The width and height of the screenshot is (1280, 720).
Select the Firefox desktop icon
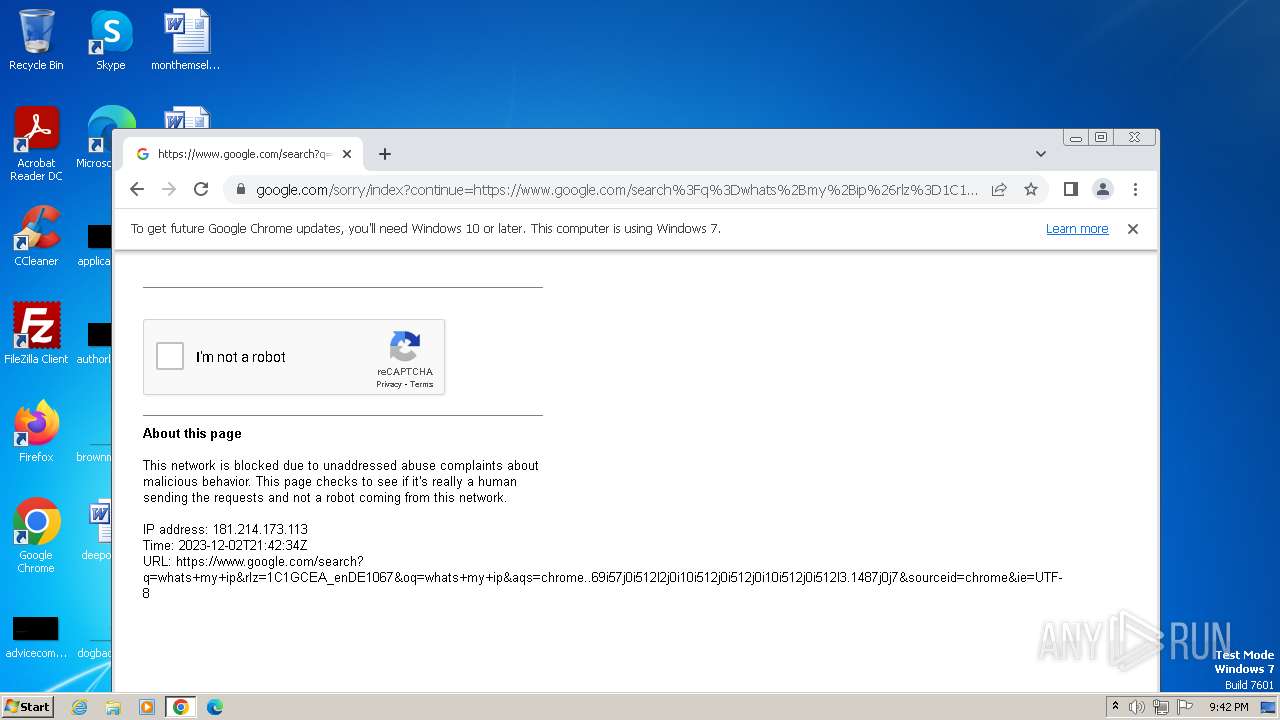click(36, 432)
